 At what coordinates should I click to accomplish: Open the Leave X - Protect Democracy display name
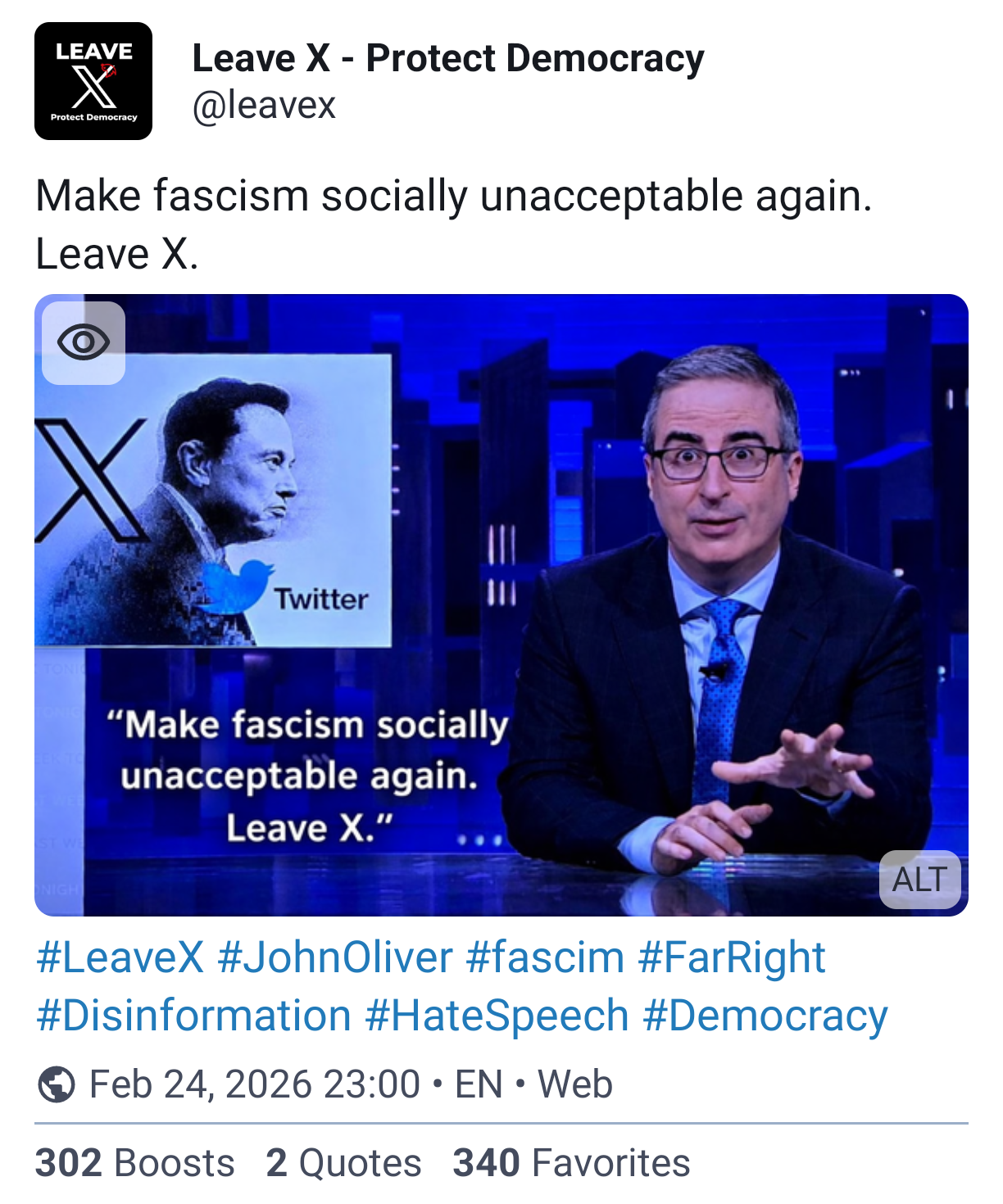[x=447, y=59]
